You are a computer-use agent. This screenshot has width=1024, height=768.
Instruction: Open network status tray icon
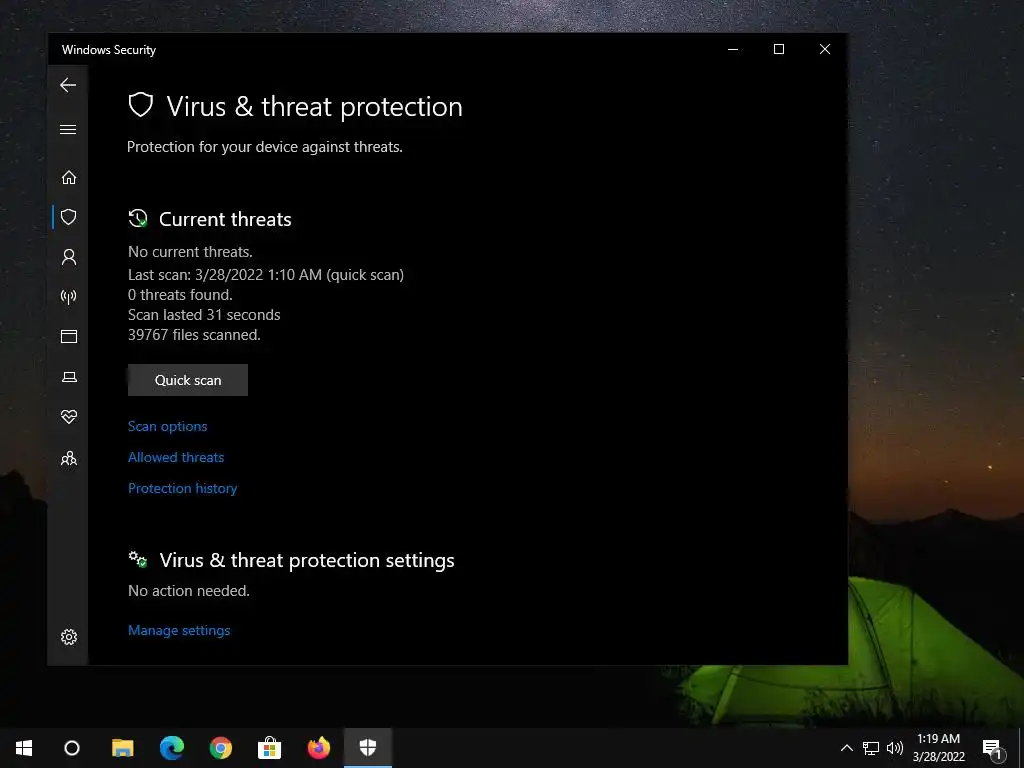coord(871,748)
